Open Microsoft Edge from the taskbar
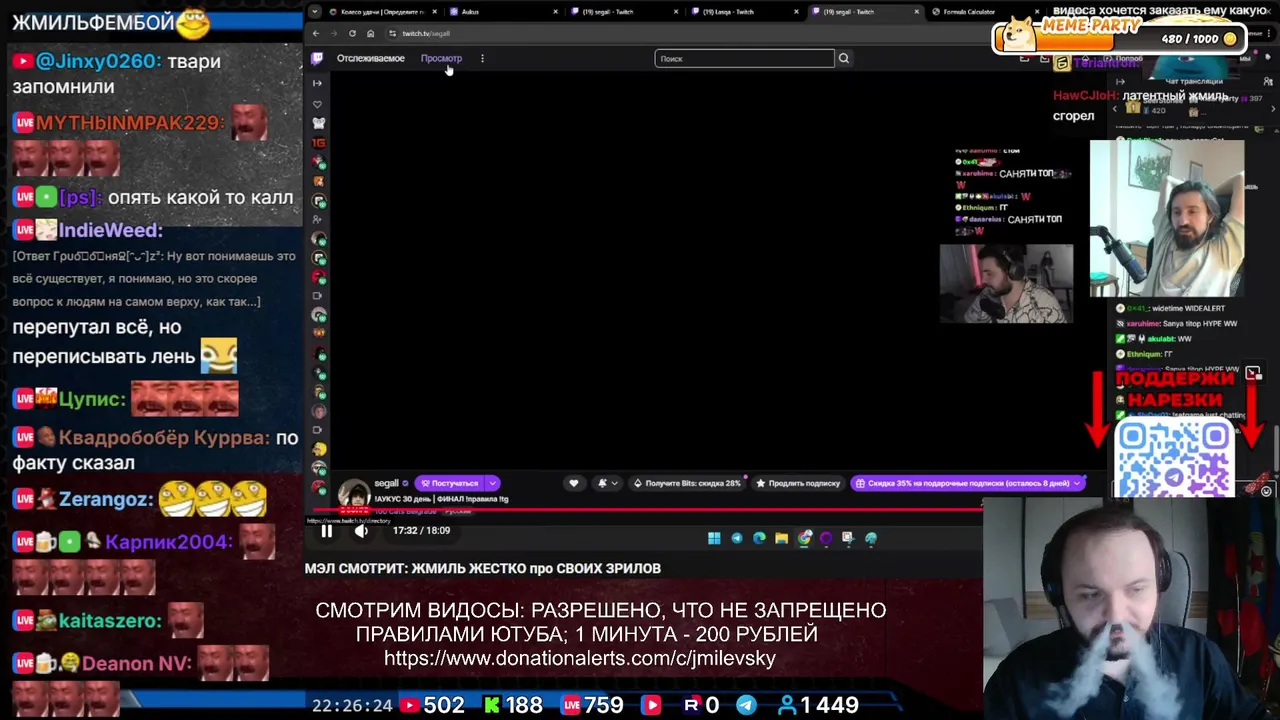This screenshot has height=720, width=1280. click(759, 538)
